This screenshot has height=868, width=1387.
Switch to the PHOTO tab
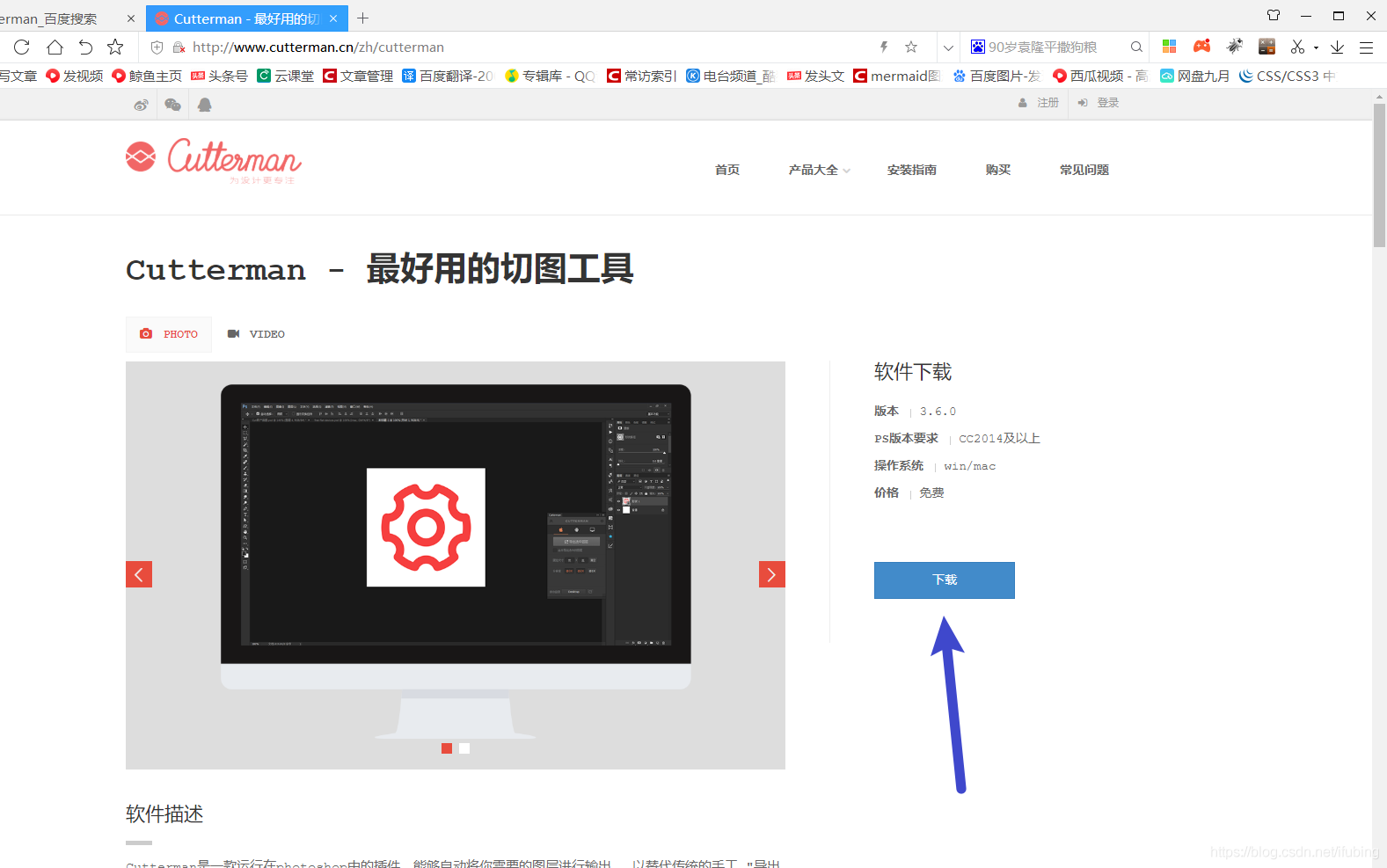169,334
